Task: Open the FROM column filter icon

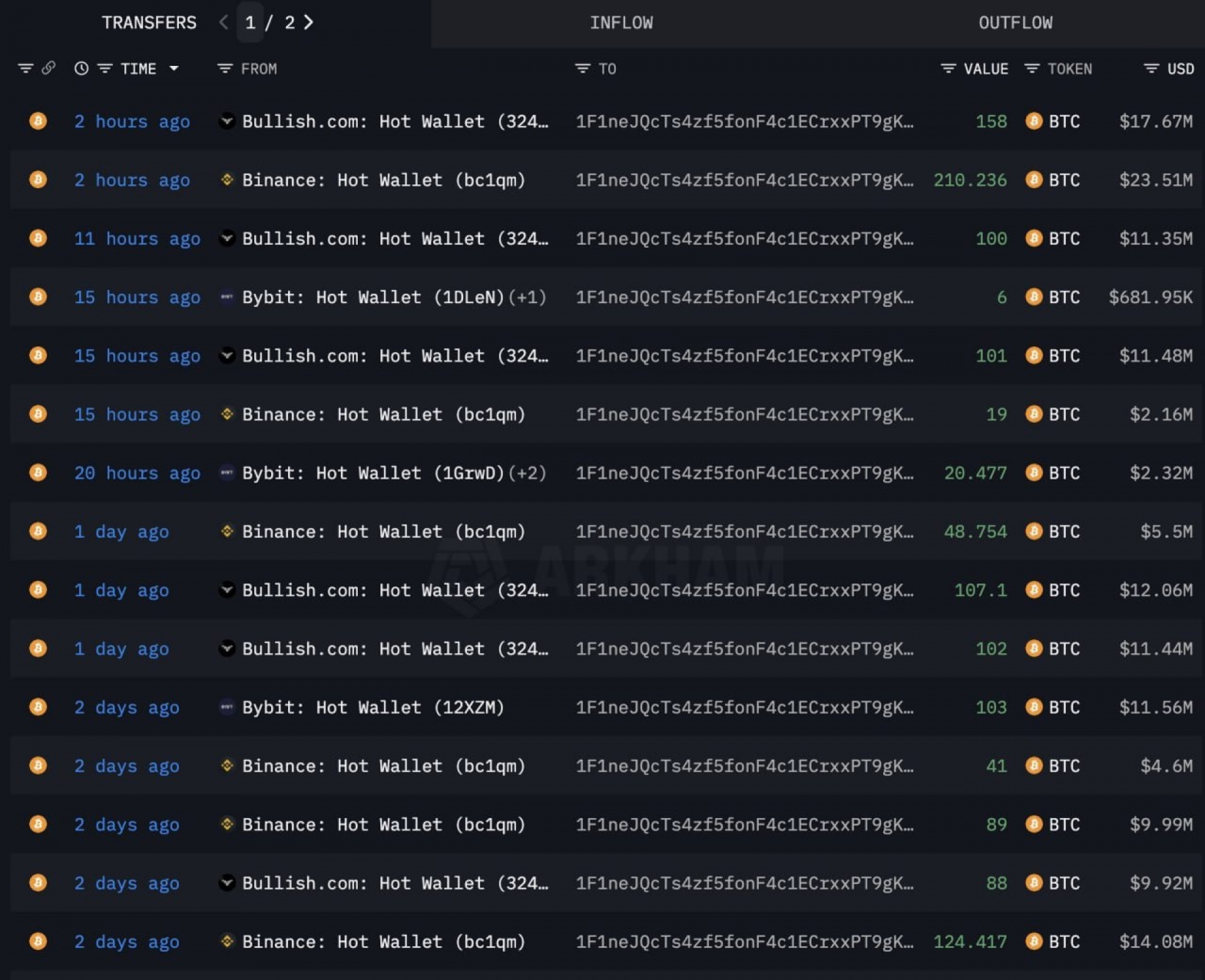Action: [225, 68]
